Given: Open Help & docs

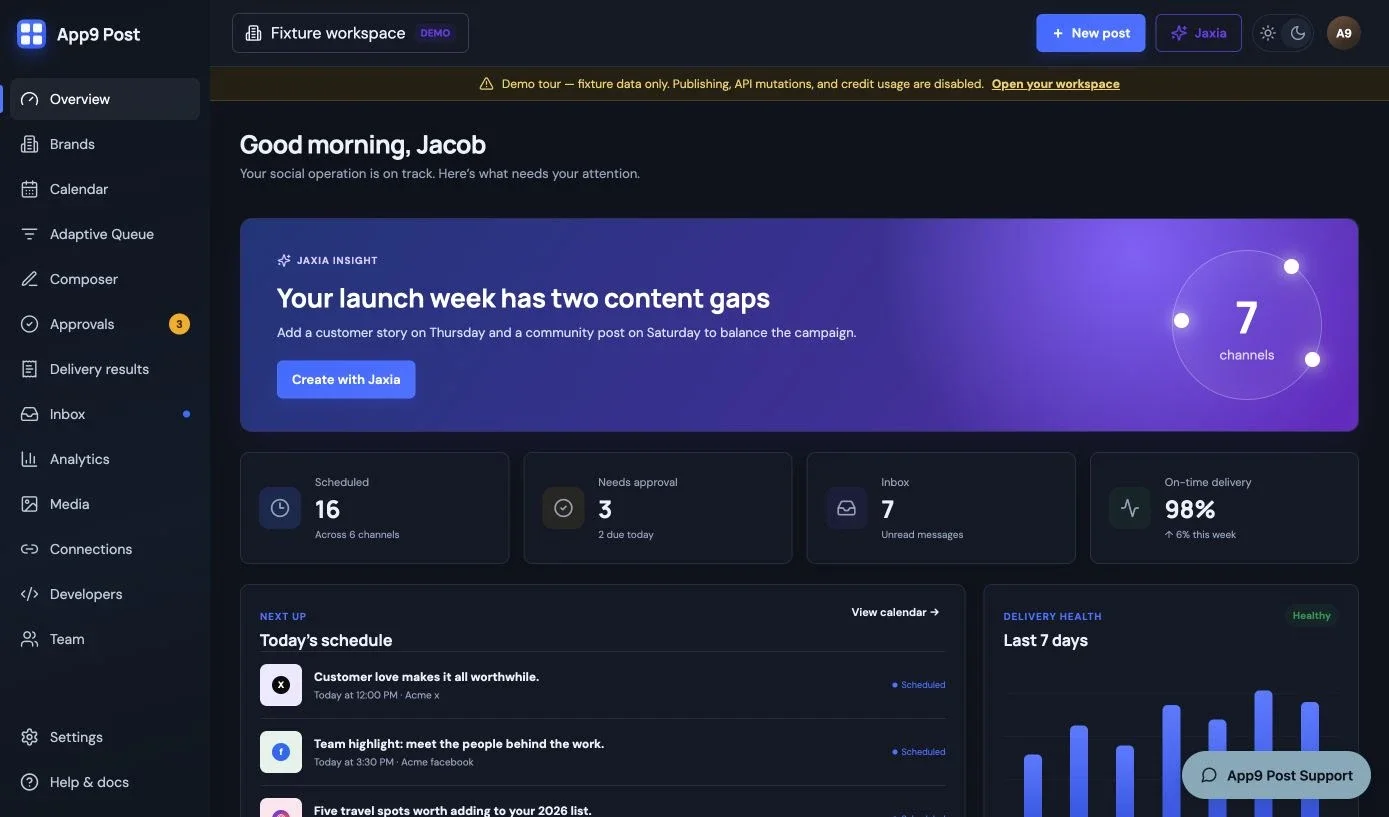Looking at the screenshot, I should [x=105, y=782].
